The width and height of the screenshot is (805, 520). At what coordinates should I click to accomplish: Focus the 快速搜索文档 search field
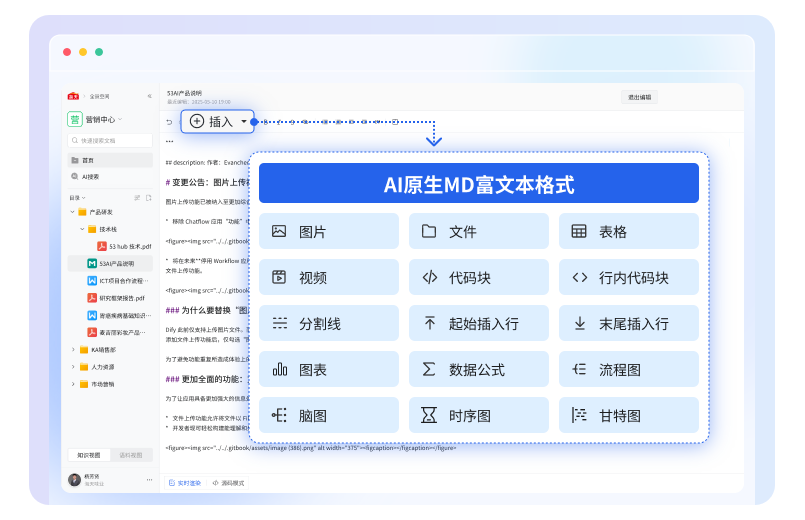[110, 140]
